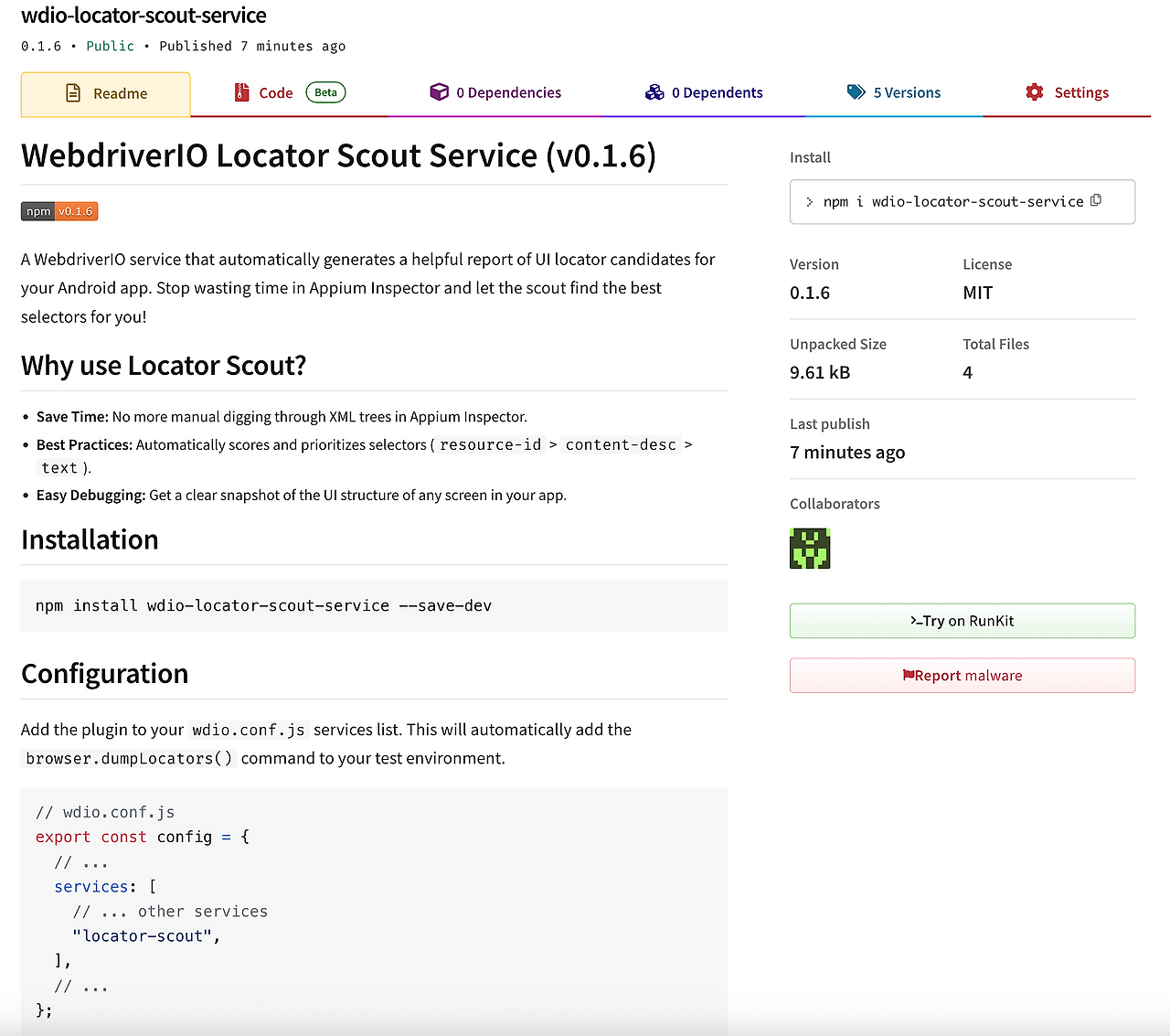Viewport: 1170px width, 1036px height.
Task: Click the Code zip file icon
Action: [x=242, y=92]
